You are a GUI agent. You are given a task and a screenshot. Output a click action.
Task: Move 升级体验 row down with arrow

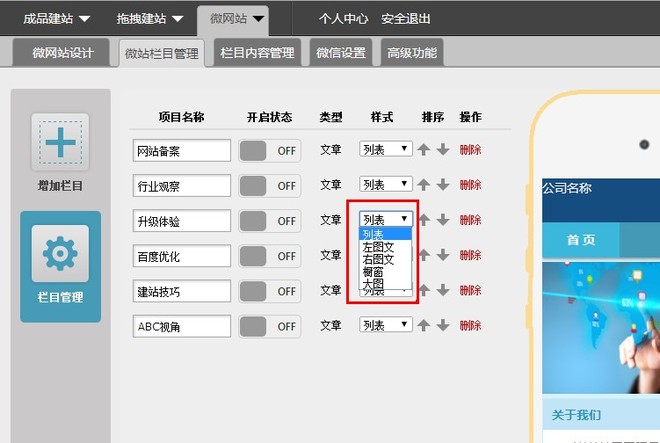pyautogui.click(x=442, y=220)
